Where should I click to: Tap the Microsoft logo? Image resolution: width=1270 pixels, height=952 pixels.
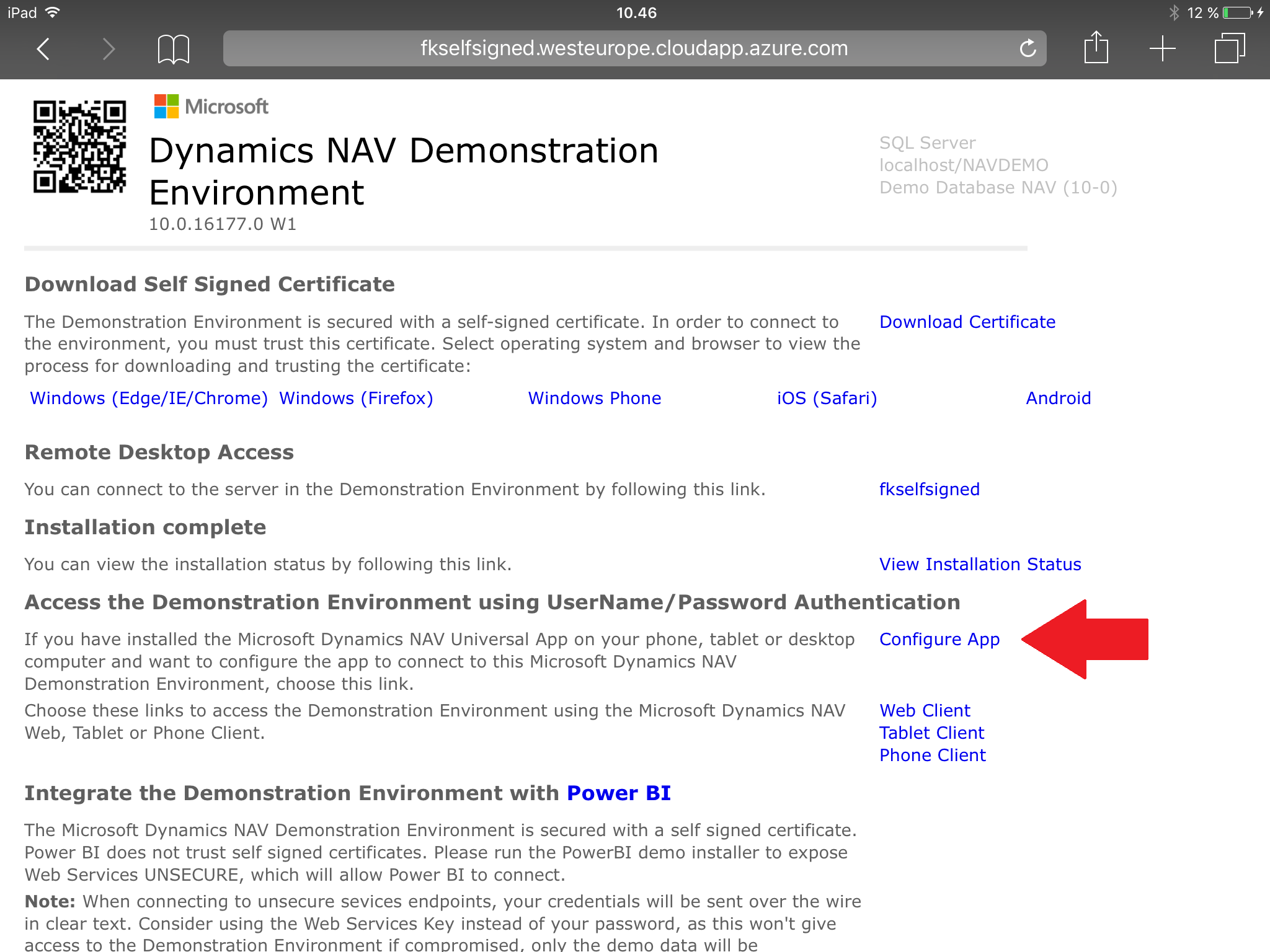click(211, 107)
